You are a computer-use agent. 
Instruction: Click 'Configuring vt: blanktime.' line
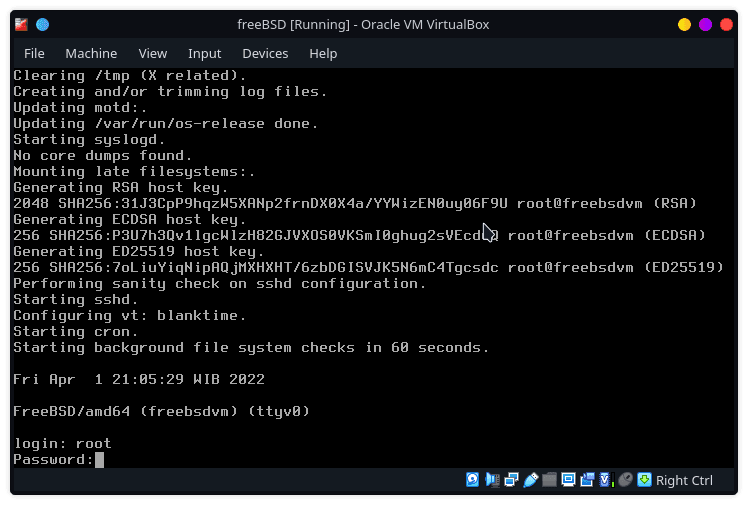[129, 315]
